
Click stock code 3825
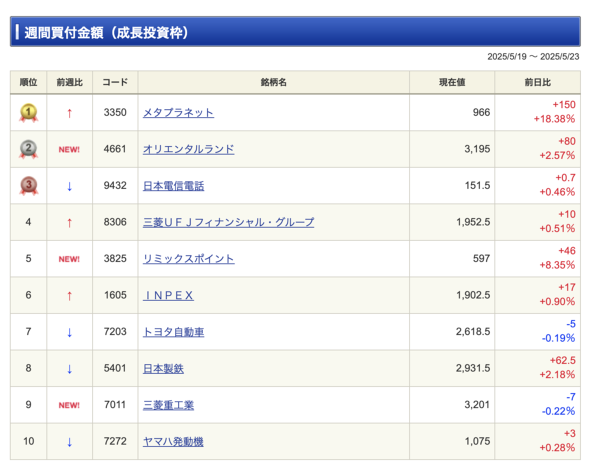(115, 258)
